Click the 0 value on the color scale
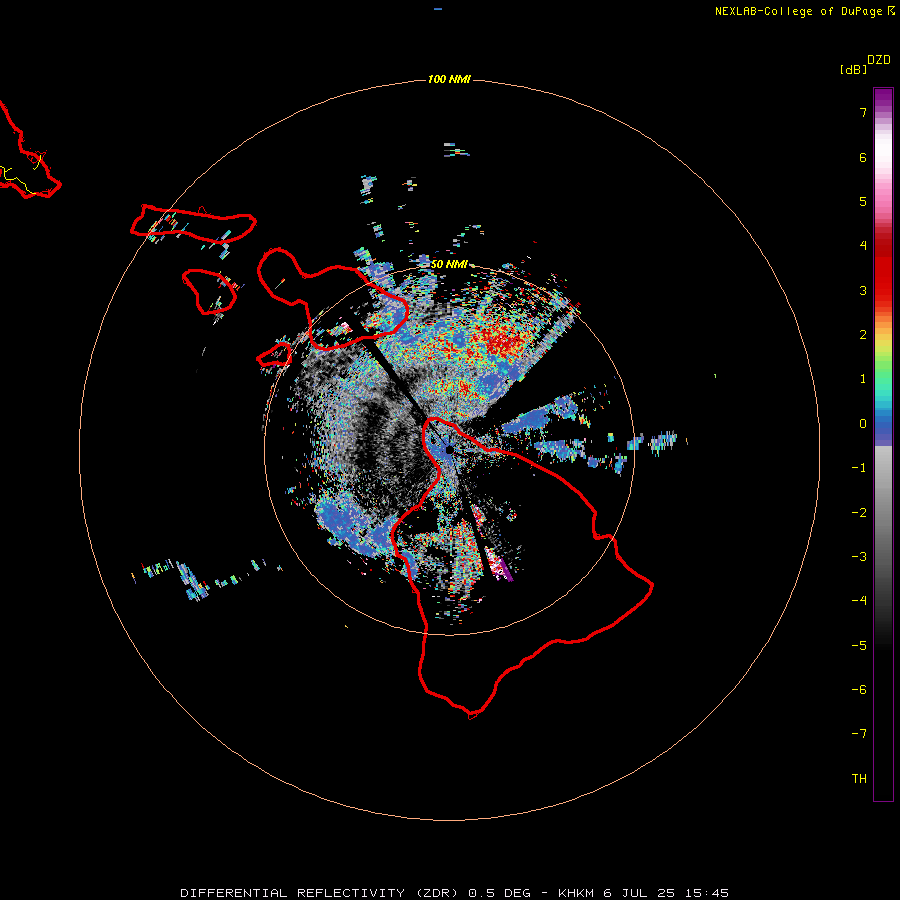Viewport: 900px width, 900px height. [x=863, y=424]
